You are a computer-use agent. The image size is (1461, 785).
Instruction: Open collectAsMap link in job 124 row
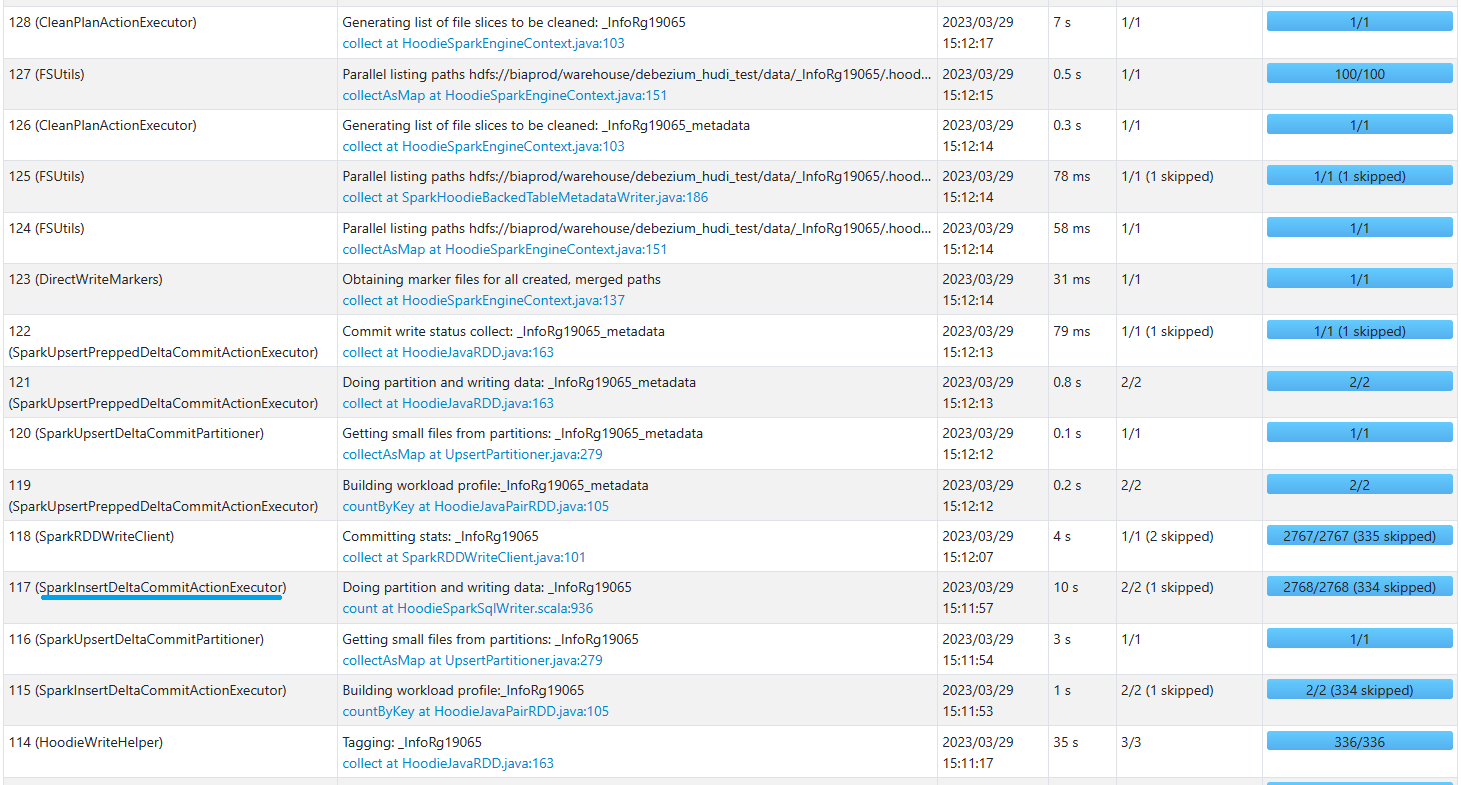point(505,250)
